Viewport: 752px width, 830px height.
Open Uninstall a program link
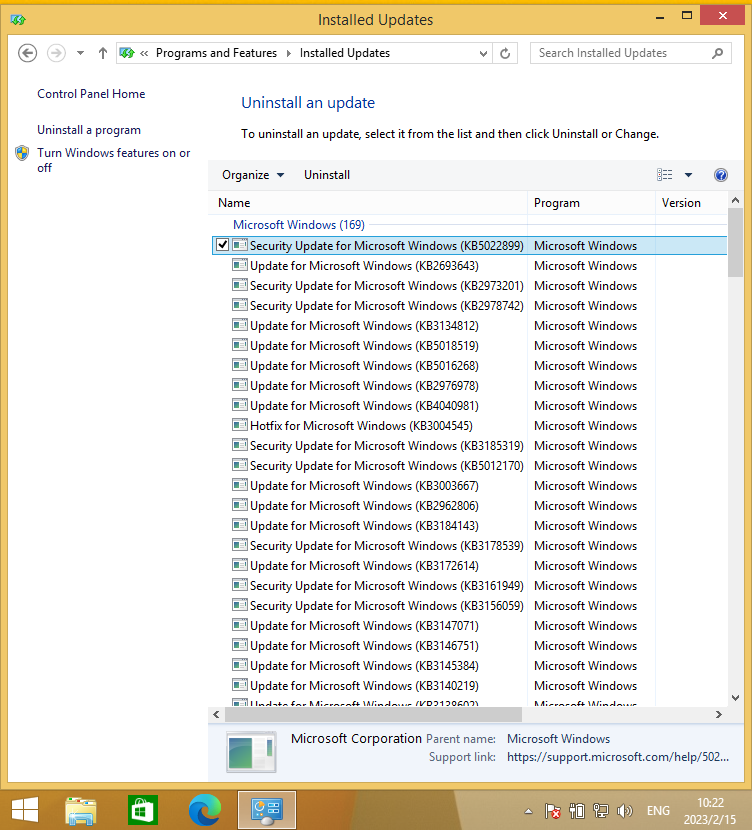click(x=89, y=130)
